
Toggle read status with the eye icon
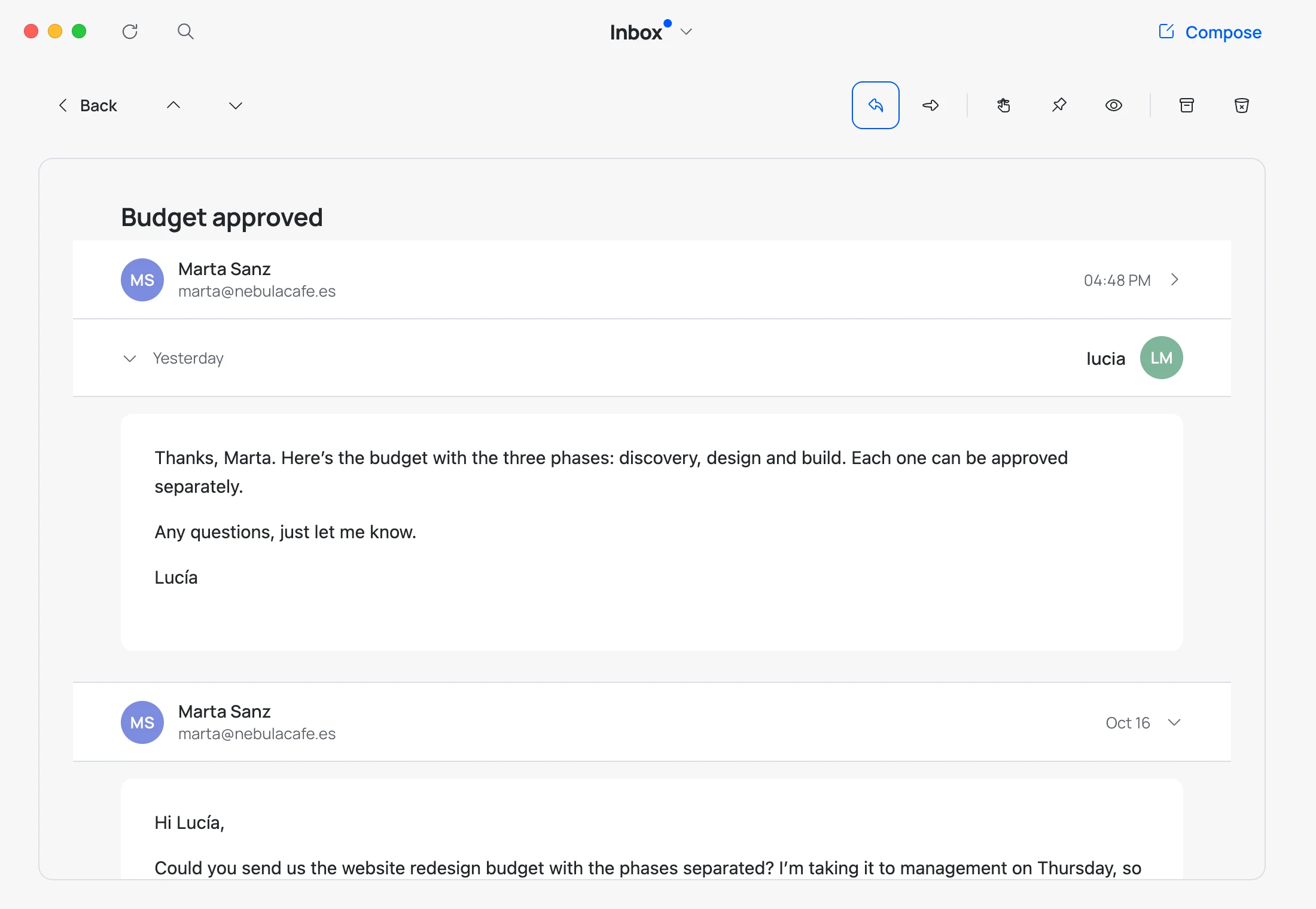(1114, 106)
